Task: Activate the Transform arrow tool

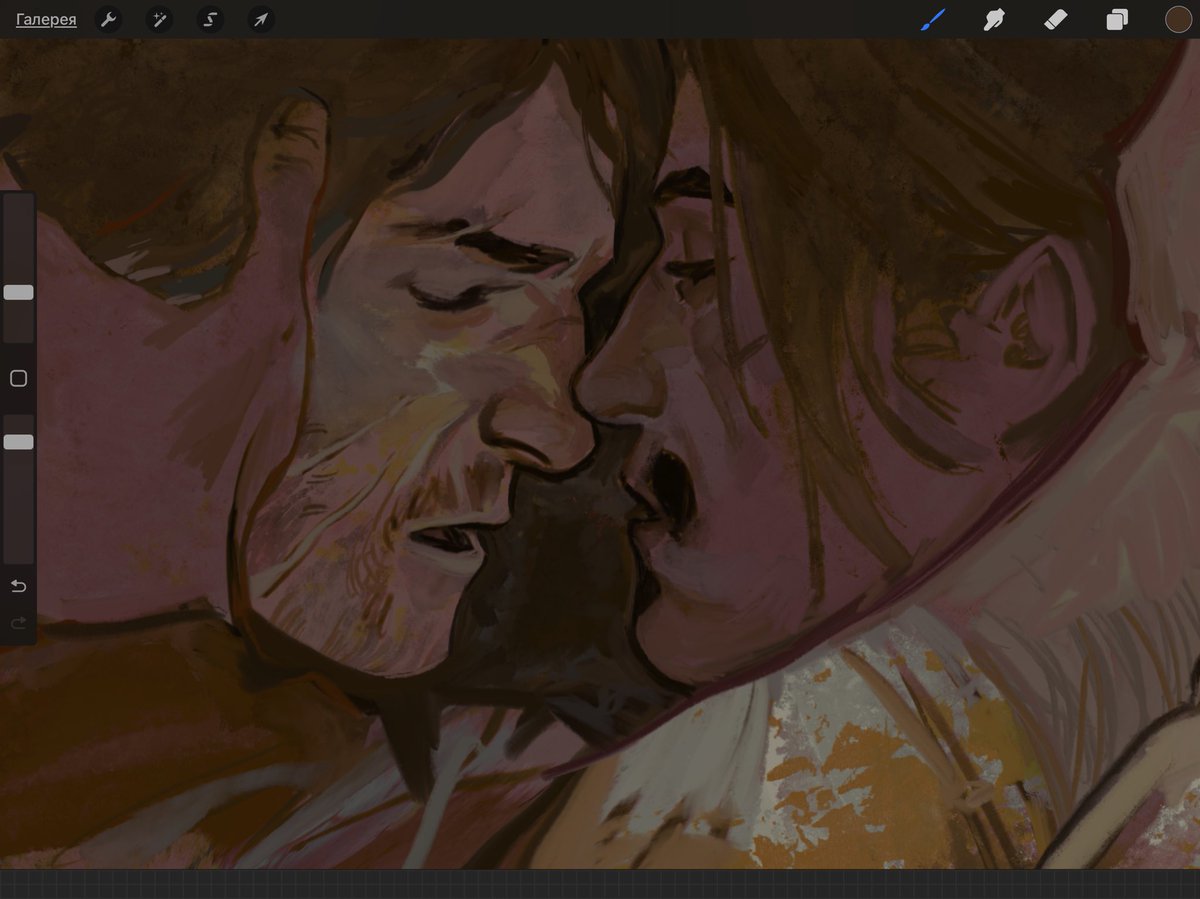Action: 261,19
